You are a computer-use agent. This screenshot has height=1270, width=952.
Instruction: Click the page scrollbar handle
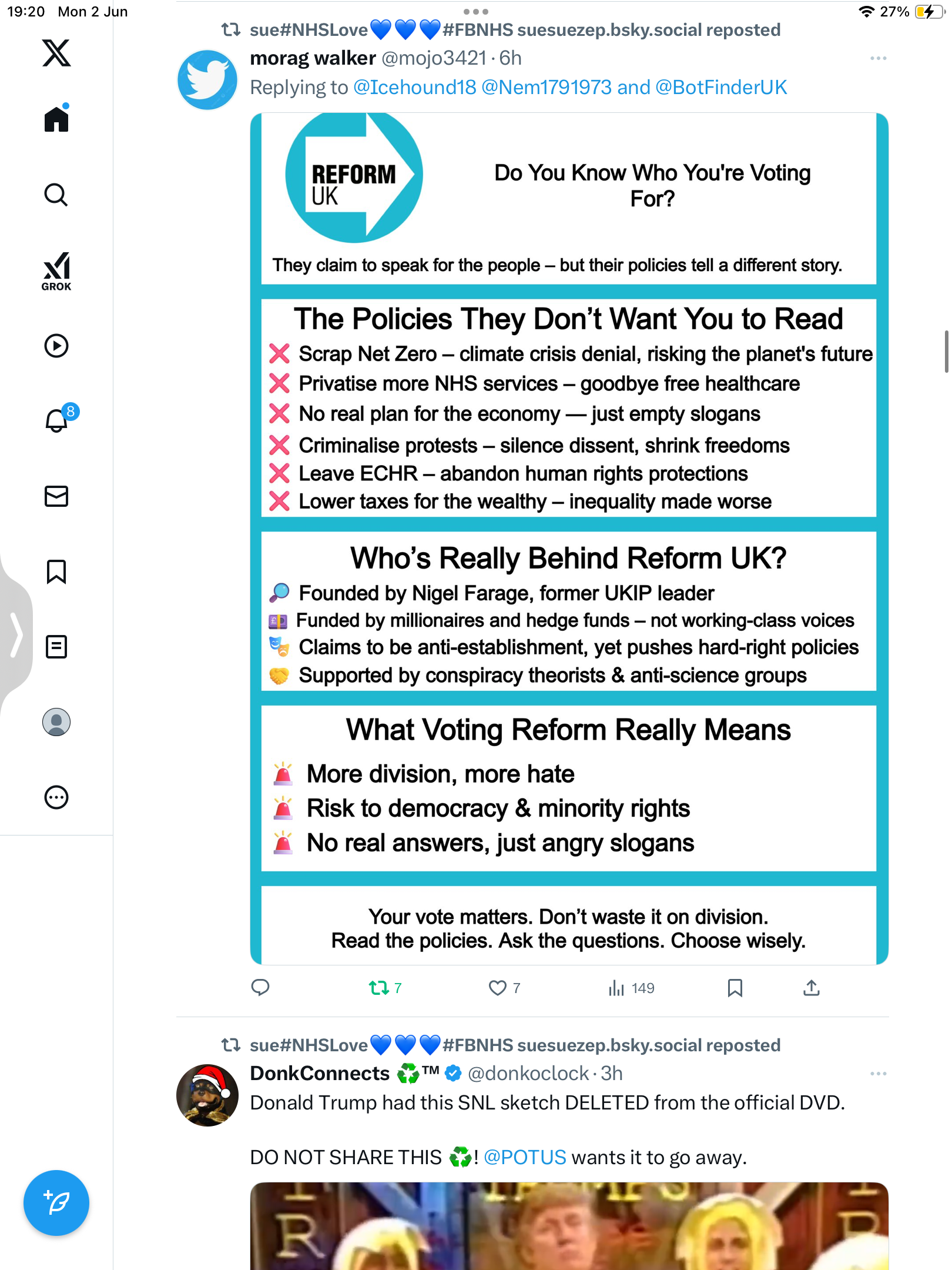946,352
